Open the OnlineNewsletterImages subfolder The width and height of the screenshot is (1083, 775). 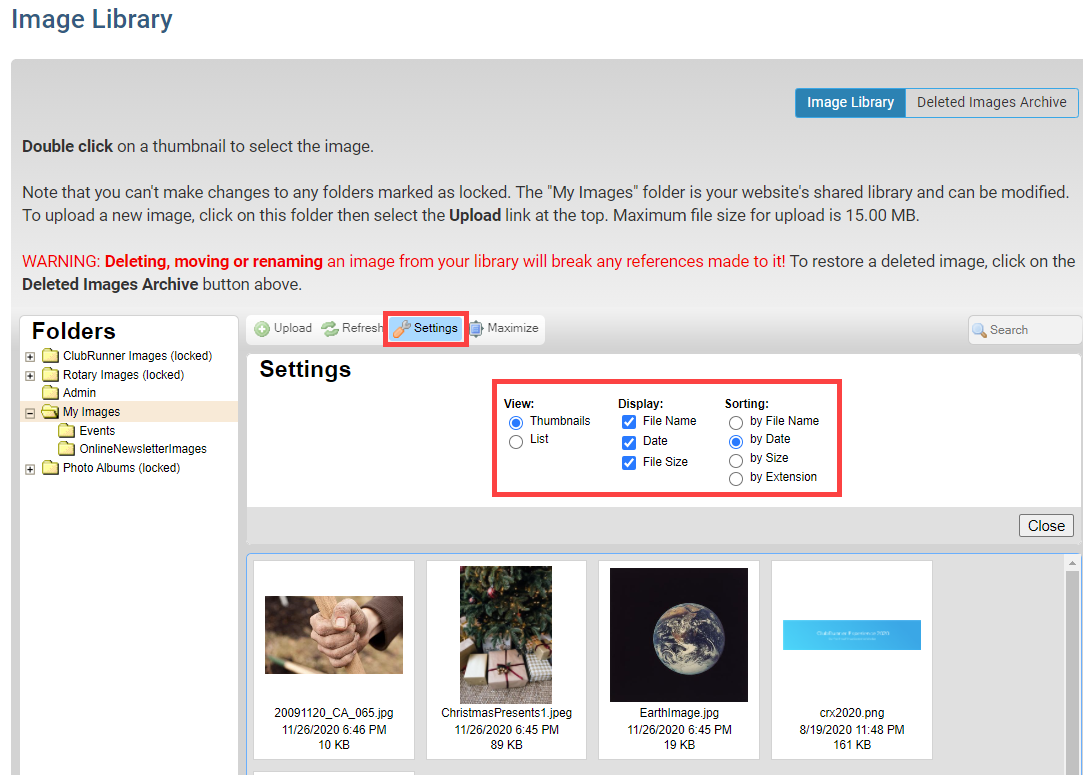[143, 449]
